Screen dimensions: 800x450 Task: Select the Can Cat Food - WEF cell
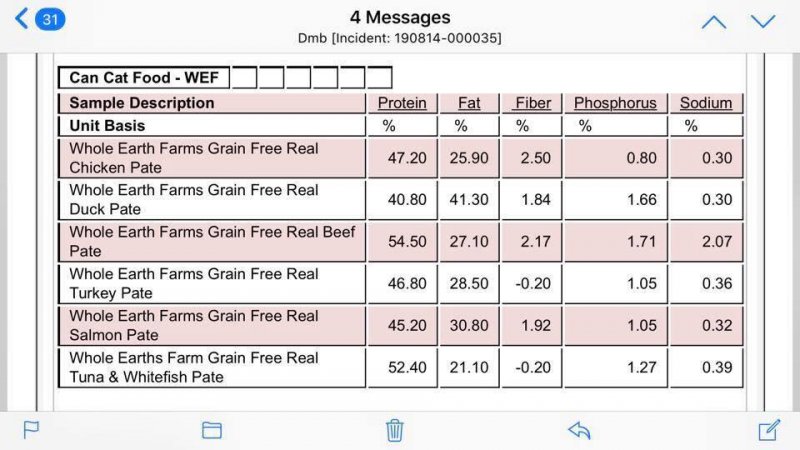coord(143,78)
